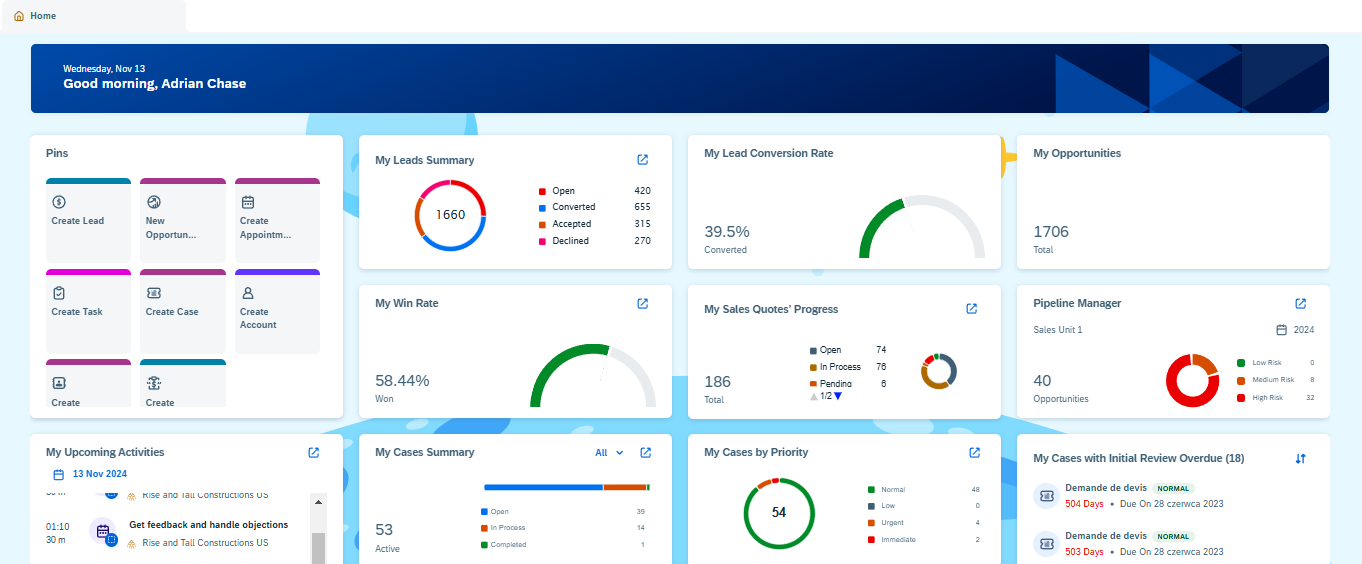Select the Create Account pin tile
The image size is (1362, 564).
click(277, 311)
